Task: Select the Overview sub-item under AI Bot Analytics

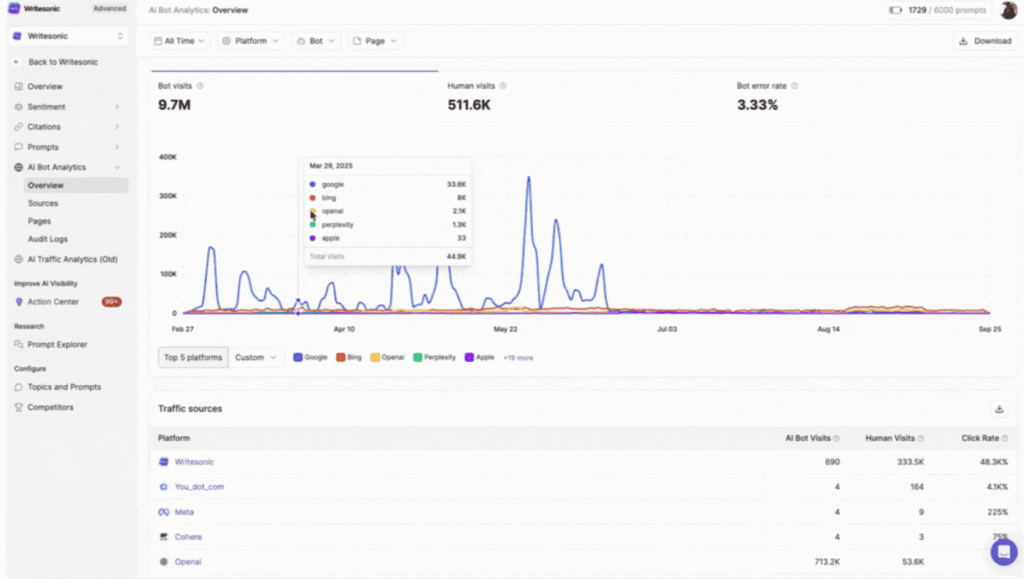Action: click(x=76, y=185)
